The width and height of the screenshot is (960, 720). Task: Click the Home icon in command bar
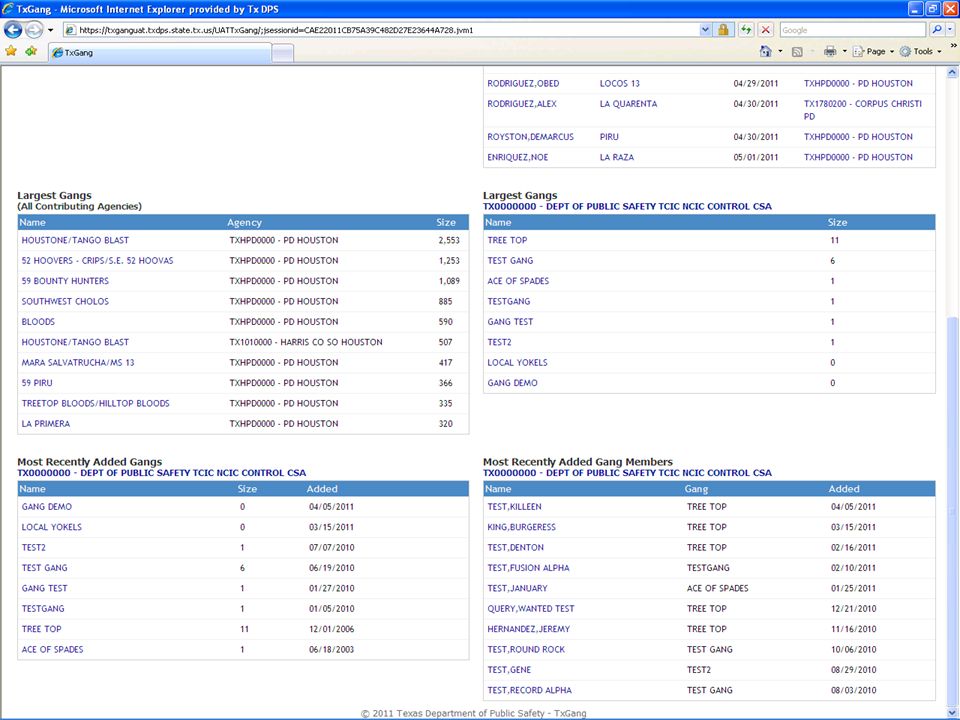[765, 51]
